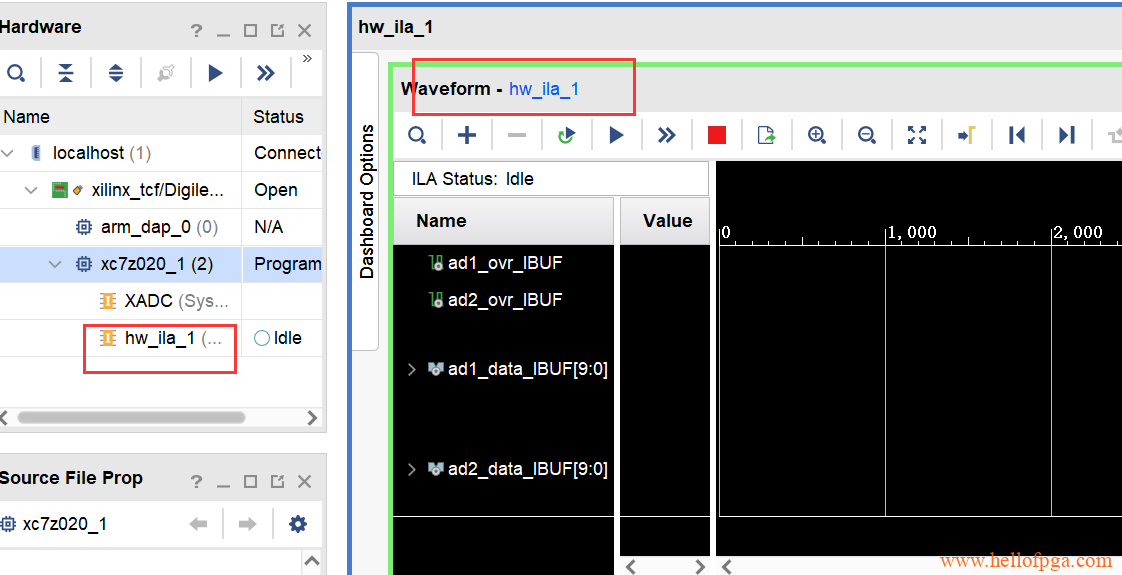Click the hw_ila_1 waveform link

(x=543, y=89)
